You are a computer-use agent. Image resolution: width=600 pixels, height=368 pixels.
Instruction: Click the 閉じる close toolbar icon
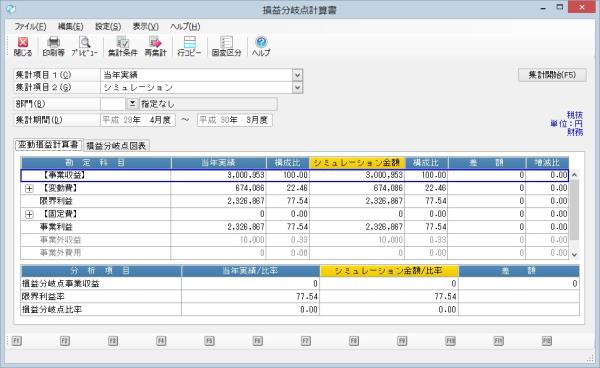pos(23,47)
